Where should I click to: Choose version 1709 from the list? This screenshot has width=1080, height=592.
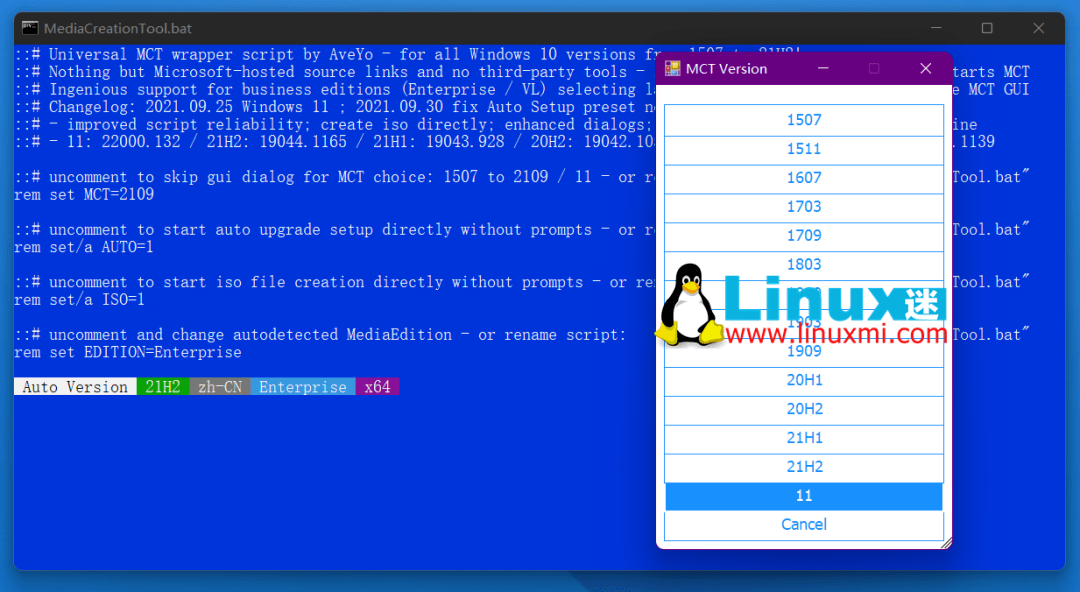[x=804, y=236]
